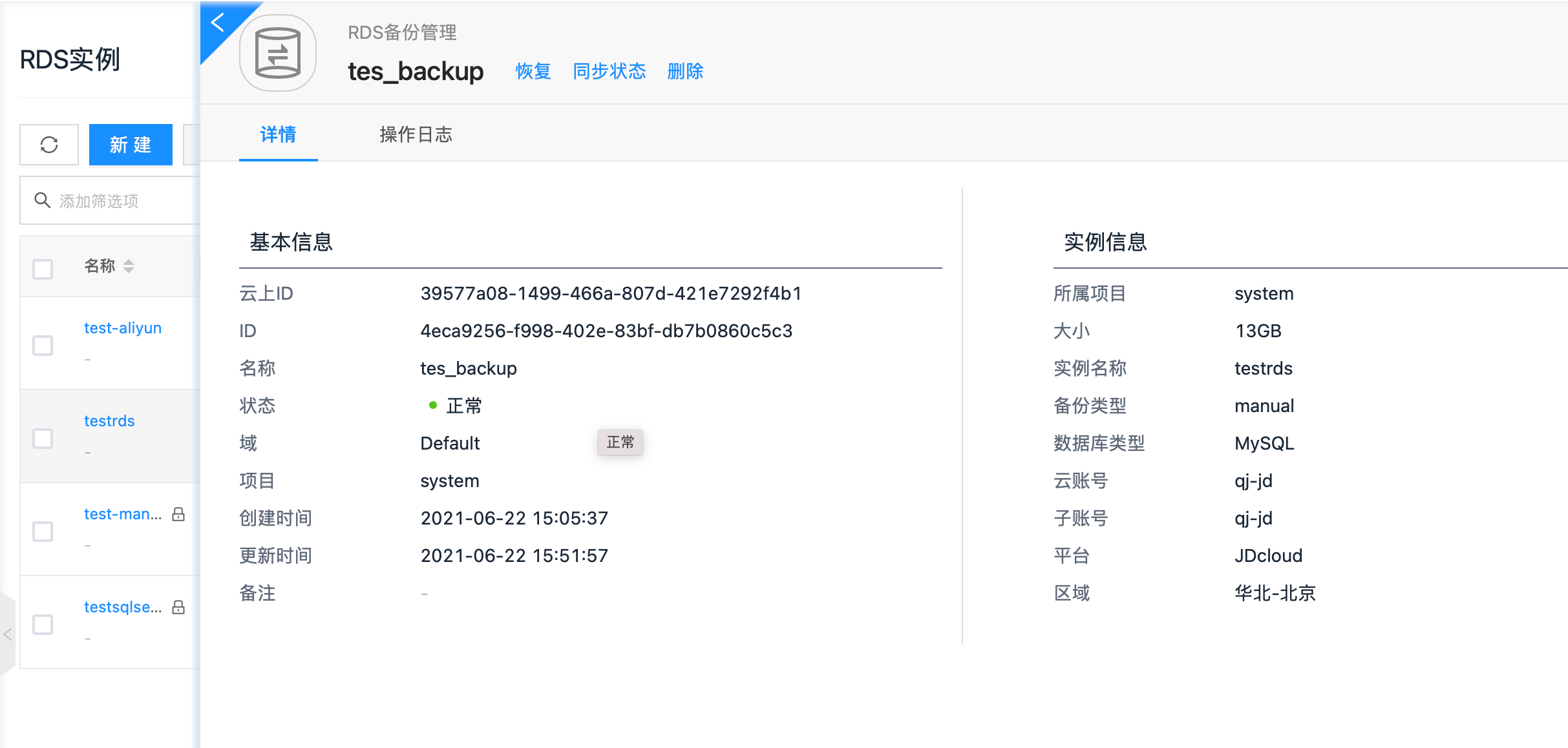Click the name column sort arrows
Viewport: 1568px width, 748px height.
129,266
